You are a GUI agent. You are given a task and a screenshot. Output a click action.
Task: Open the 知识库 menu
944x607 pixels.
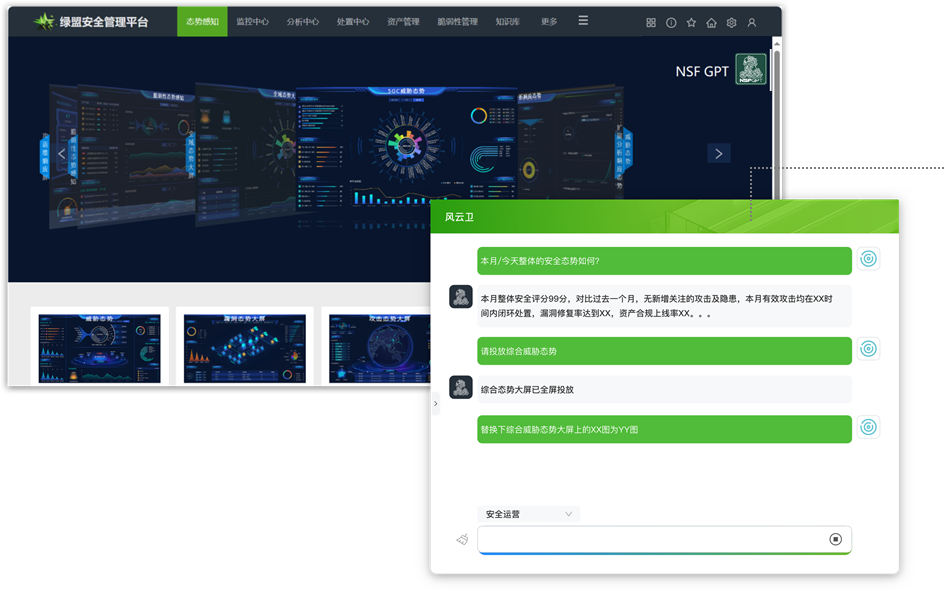point(508,22)
